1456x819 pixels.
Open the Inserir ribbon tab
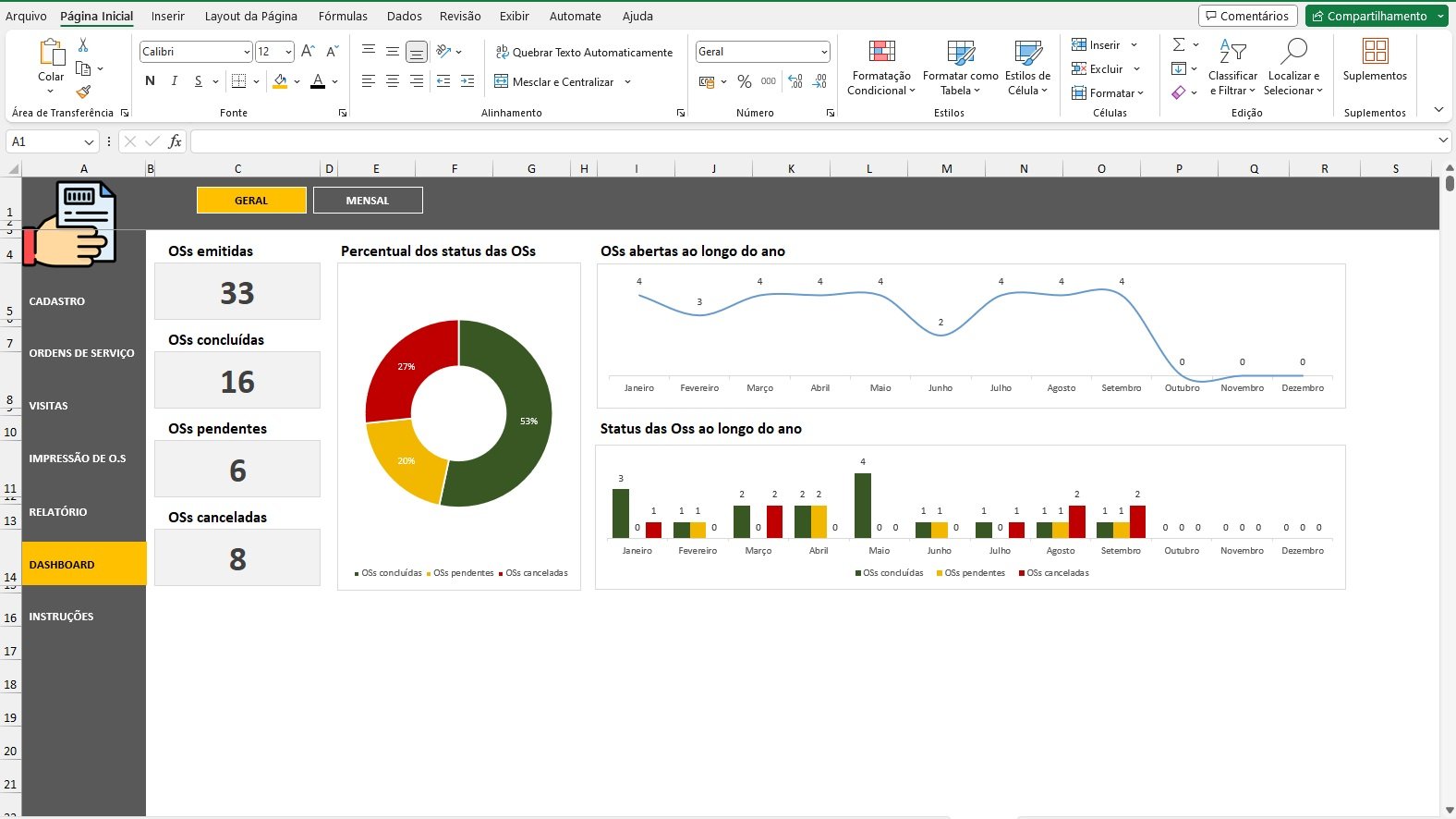pyautogui.click(x=168, y=16)
